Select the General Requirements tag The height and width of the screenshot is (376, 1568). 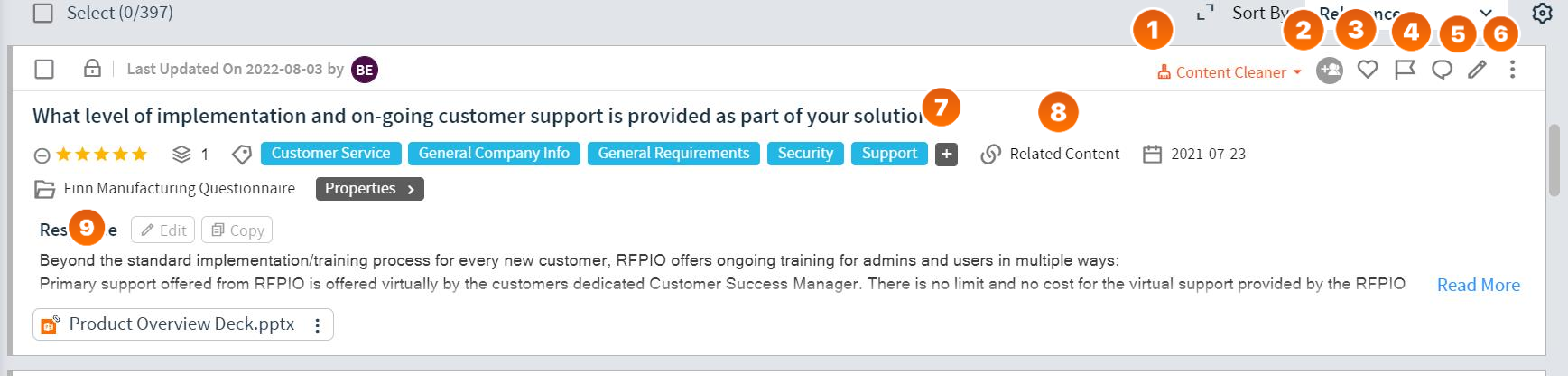[x=673, y=154]
